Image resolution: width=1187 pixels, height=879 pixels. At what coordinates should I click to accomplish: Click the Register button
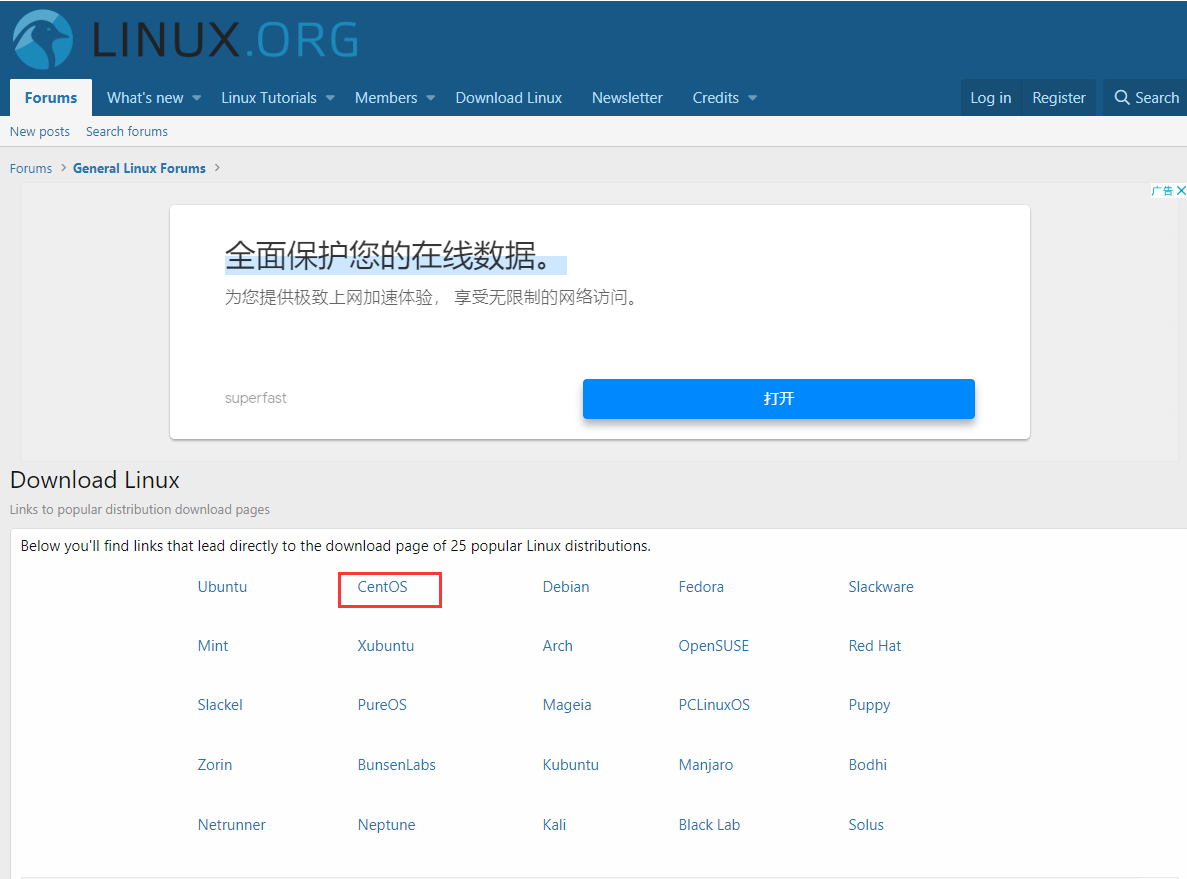pyautogui.click(x=1059, y=98)
